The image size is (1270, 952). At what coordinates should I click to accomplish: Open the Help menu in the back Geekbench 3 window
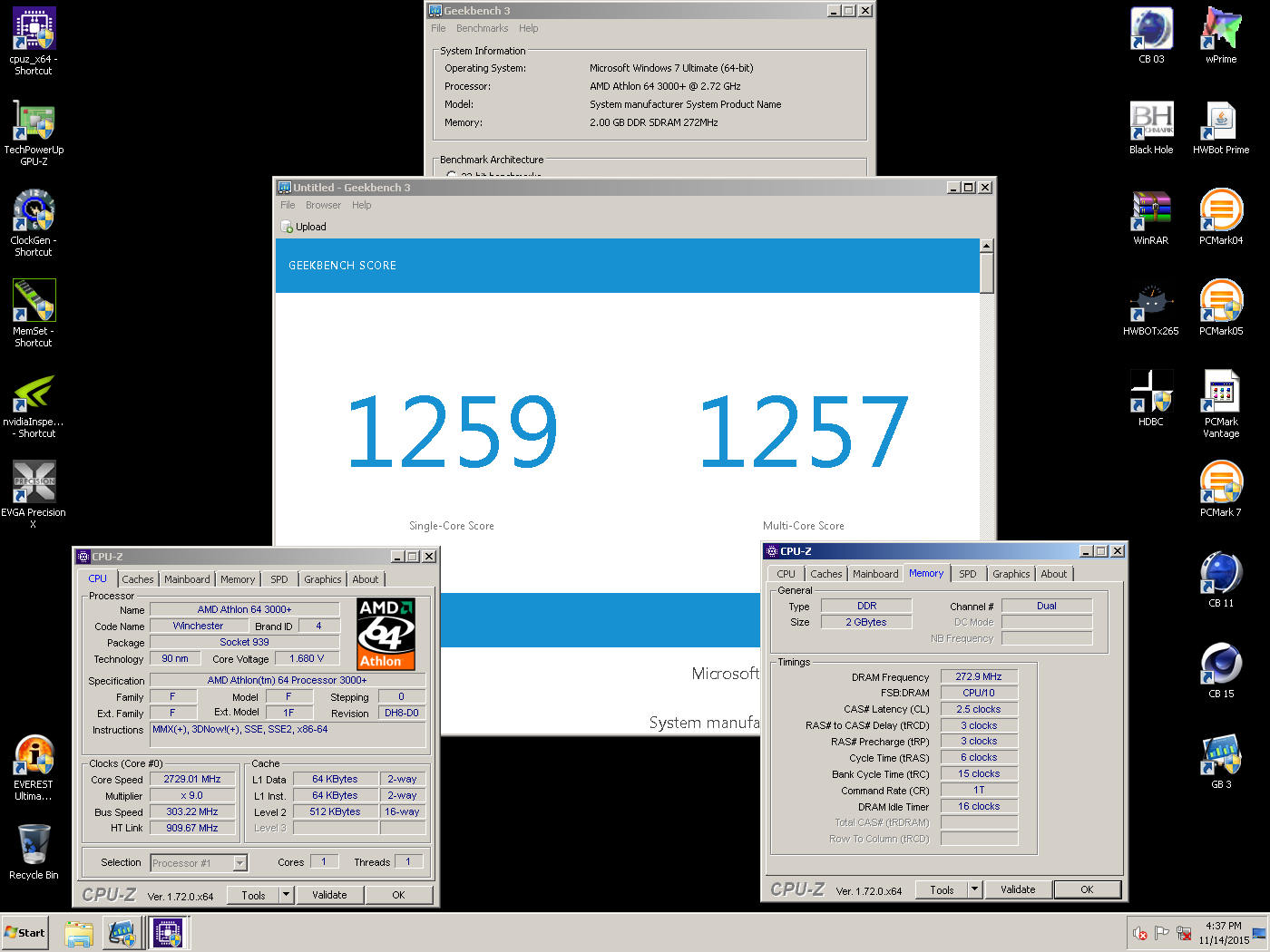click(528, 28)
